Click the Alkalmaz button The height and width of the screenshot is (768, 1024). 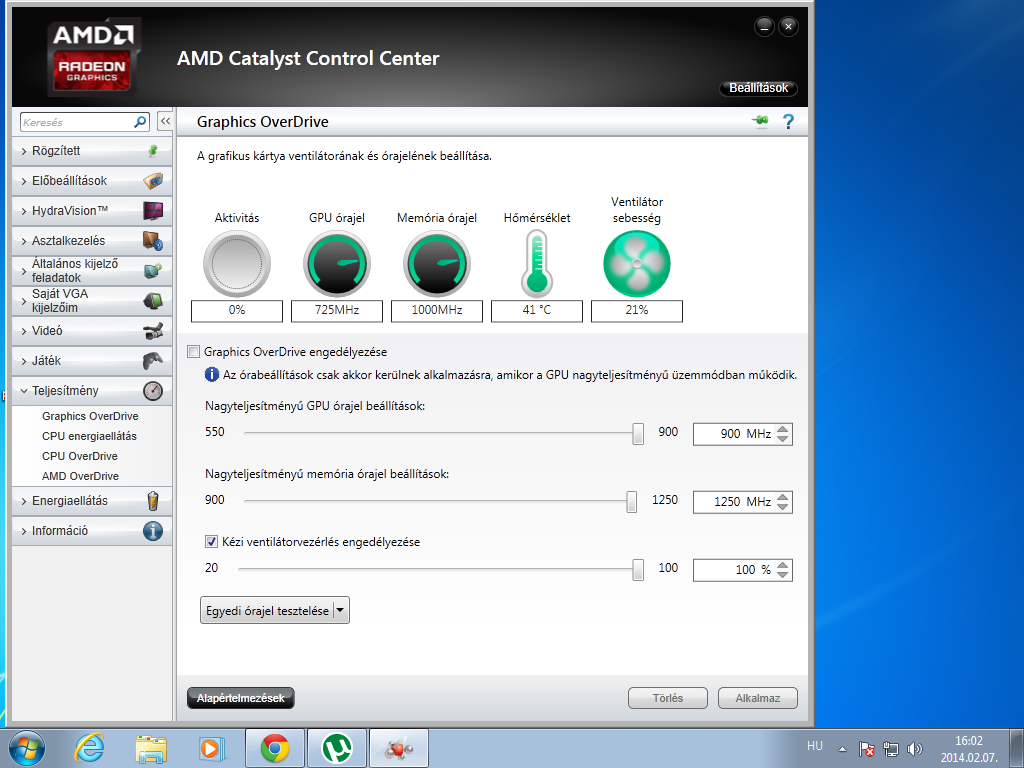pos(758,698)
